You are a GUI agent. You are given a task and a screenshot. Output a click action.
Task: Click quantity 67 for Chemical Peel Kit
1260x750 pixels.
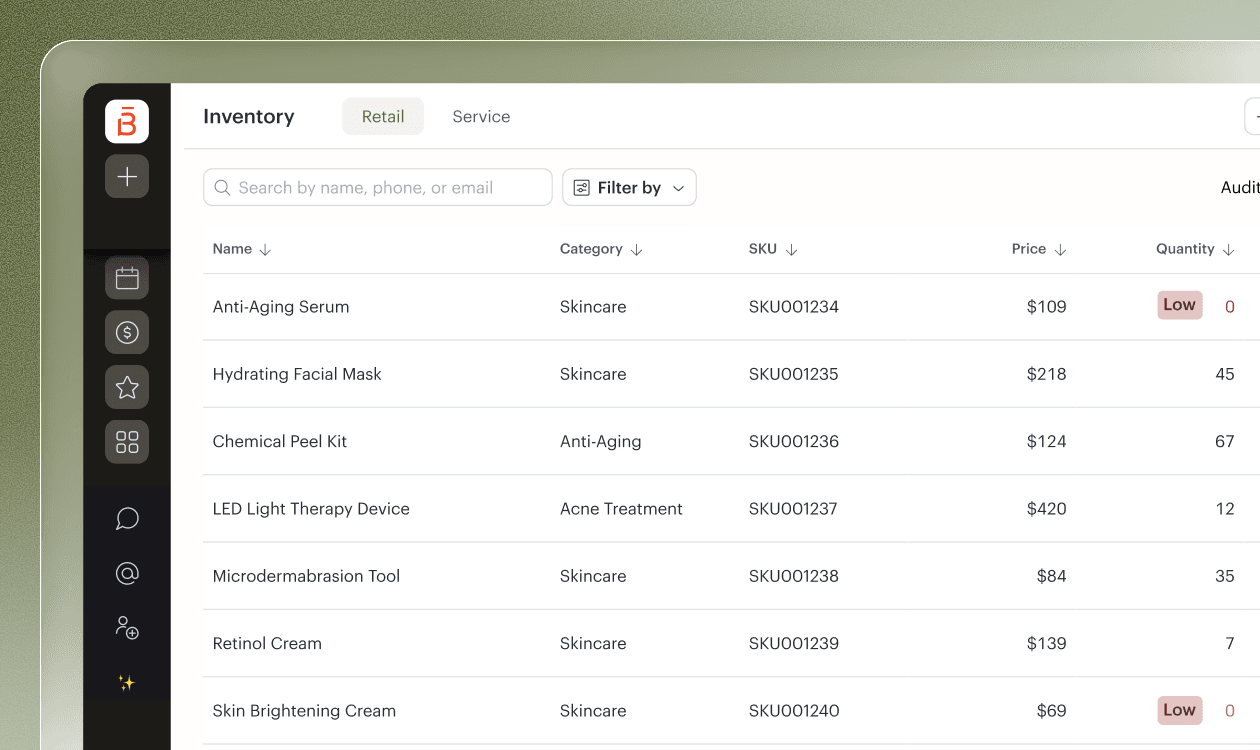tap(1225, 441)
